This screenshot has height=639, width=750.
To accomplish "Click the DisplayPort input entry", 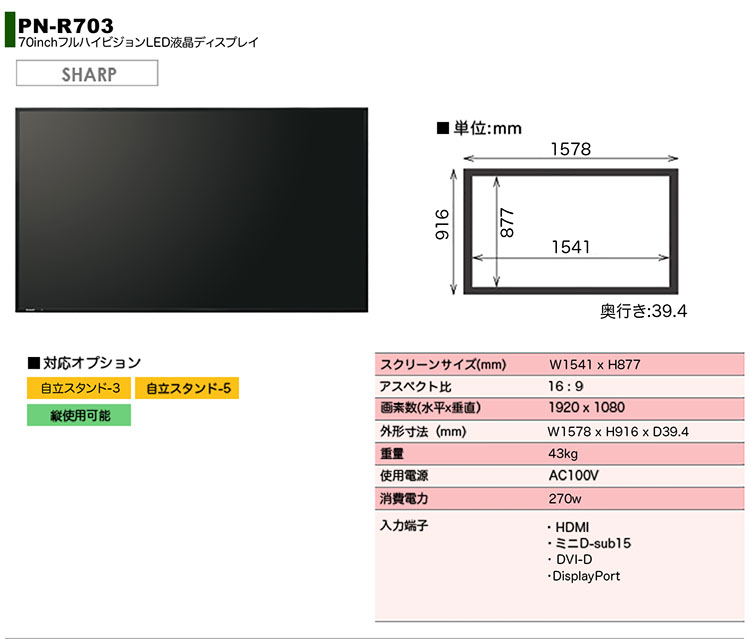I will click(584, 576).
